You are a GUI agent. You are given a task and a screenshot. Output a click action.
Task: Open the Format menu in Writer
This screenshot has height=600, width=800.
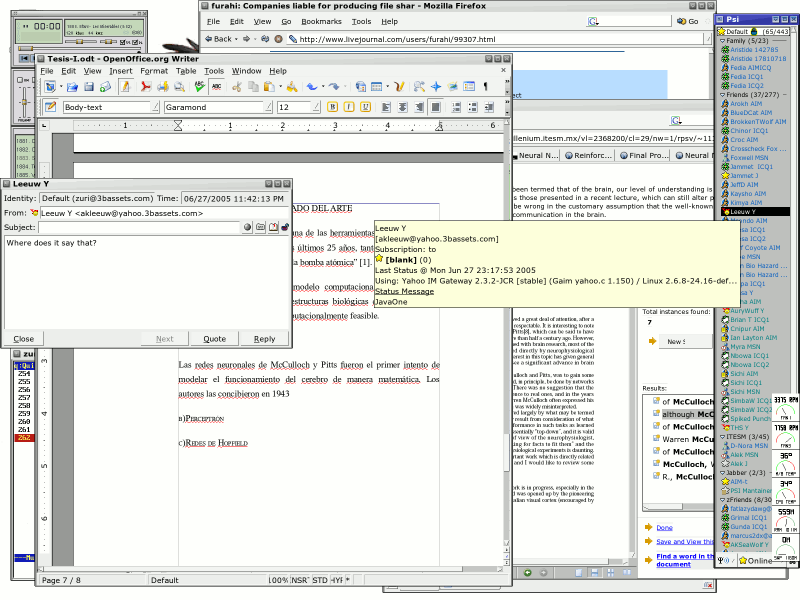[154, 71]
